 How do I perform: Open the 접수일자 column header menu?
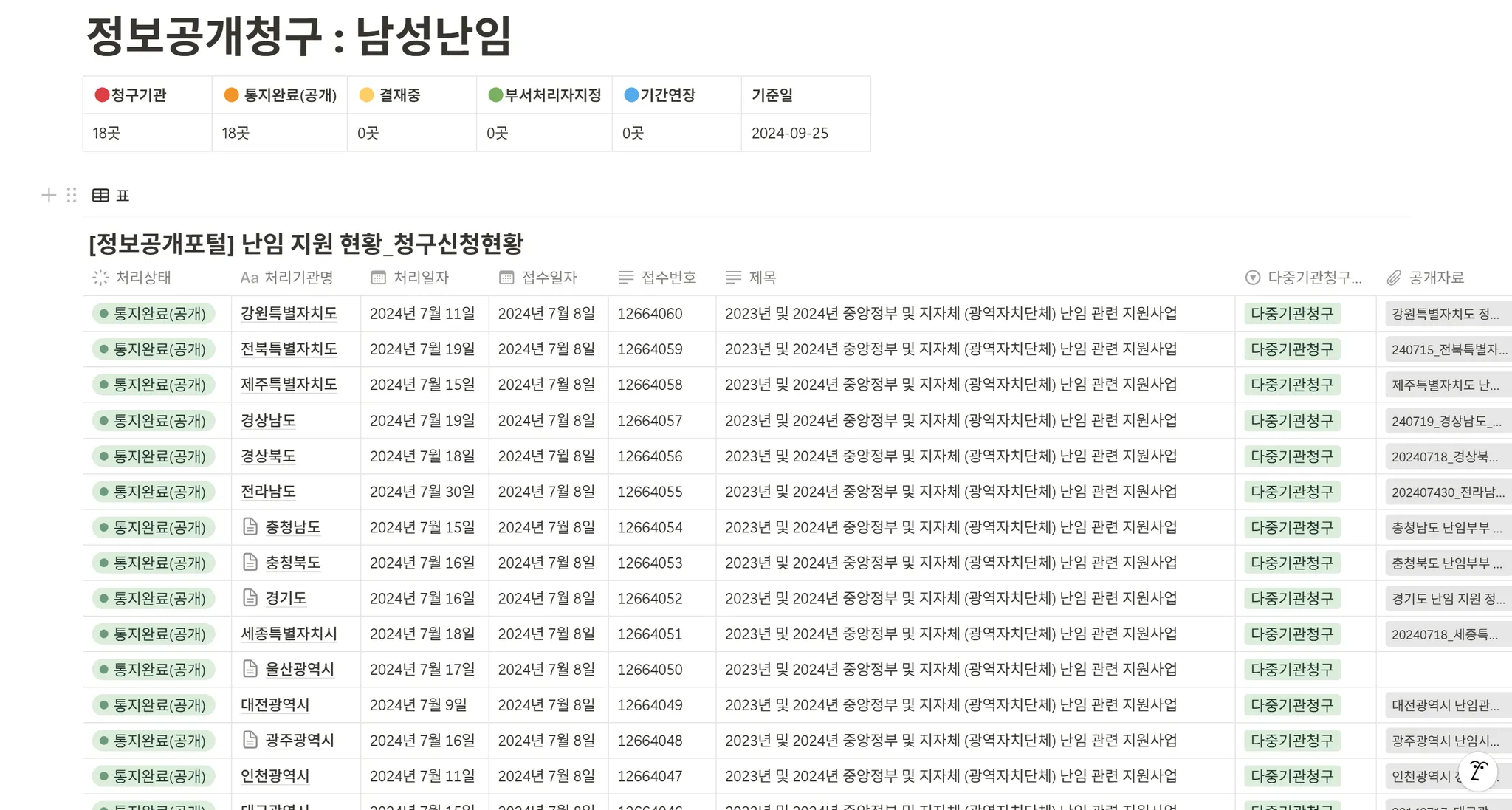tap(548, 278)
